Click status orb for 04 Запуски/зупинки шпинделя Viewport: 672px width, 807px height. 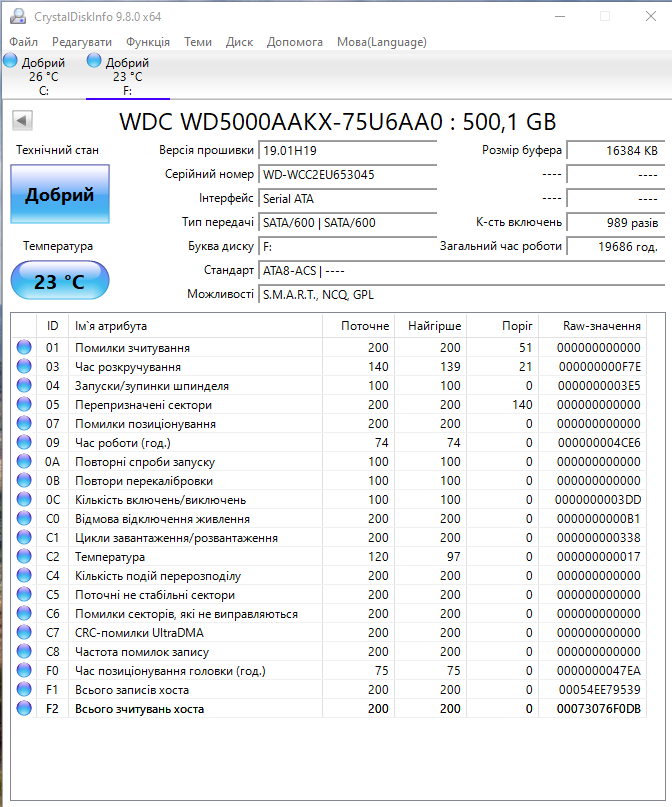(24, 385)
